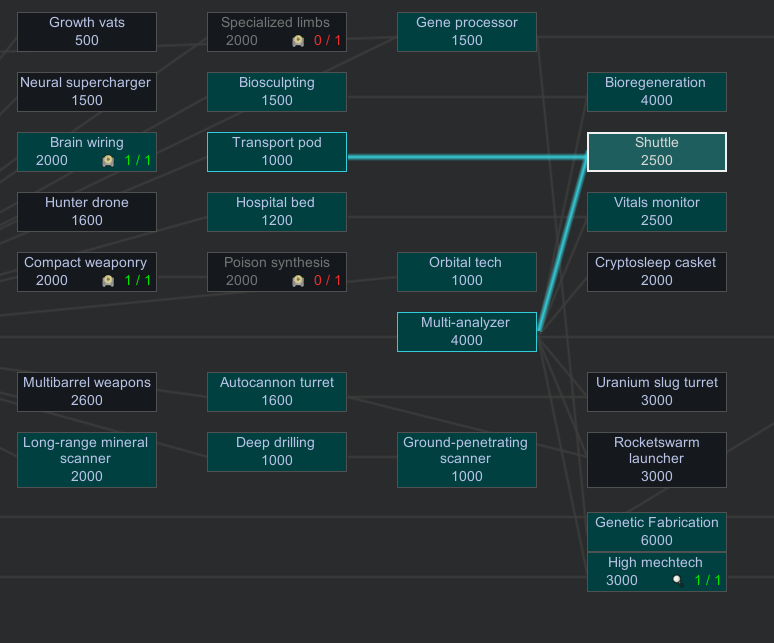Select the Growth vats research node

pos(87,32)
